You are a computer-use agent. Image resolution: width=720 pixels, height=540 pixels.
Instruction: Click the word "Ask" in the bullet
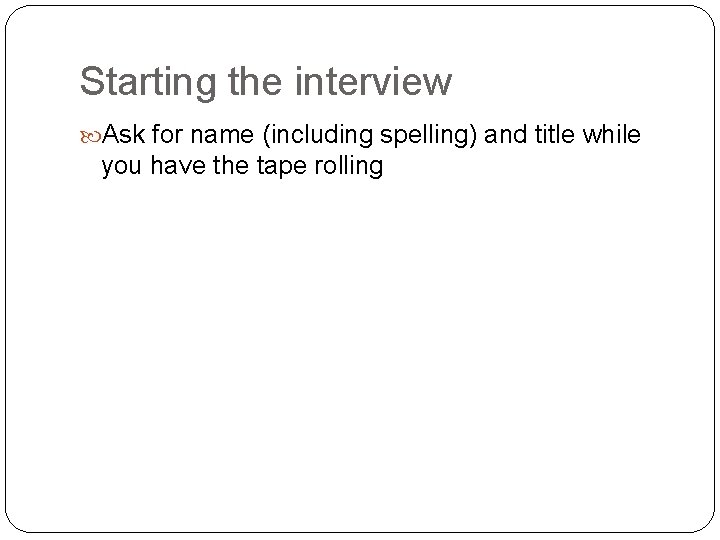click(124, 135)
